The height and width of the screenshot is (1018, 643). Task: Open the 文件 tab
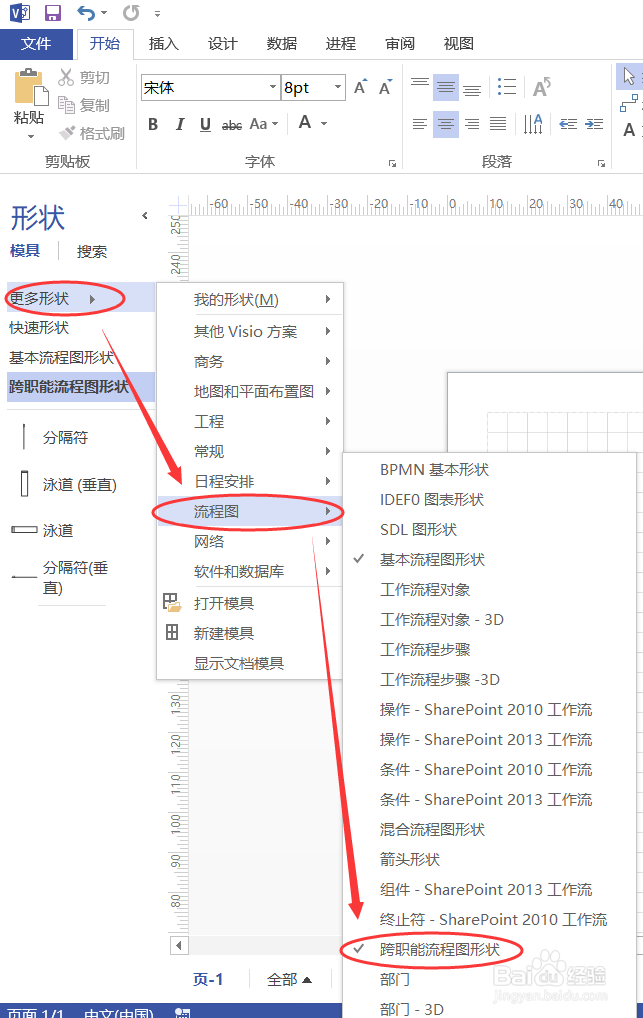pyautogui.click(x=36, y=43)
